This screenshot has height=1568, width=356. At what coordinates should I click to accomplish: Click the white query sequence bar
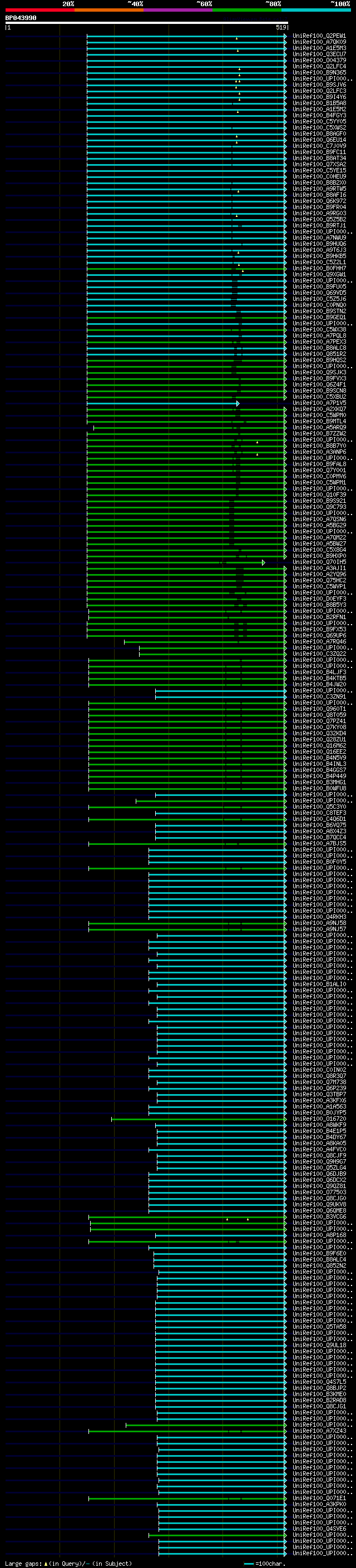point(147,22)
